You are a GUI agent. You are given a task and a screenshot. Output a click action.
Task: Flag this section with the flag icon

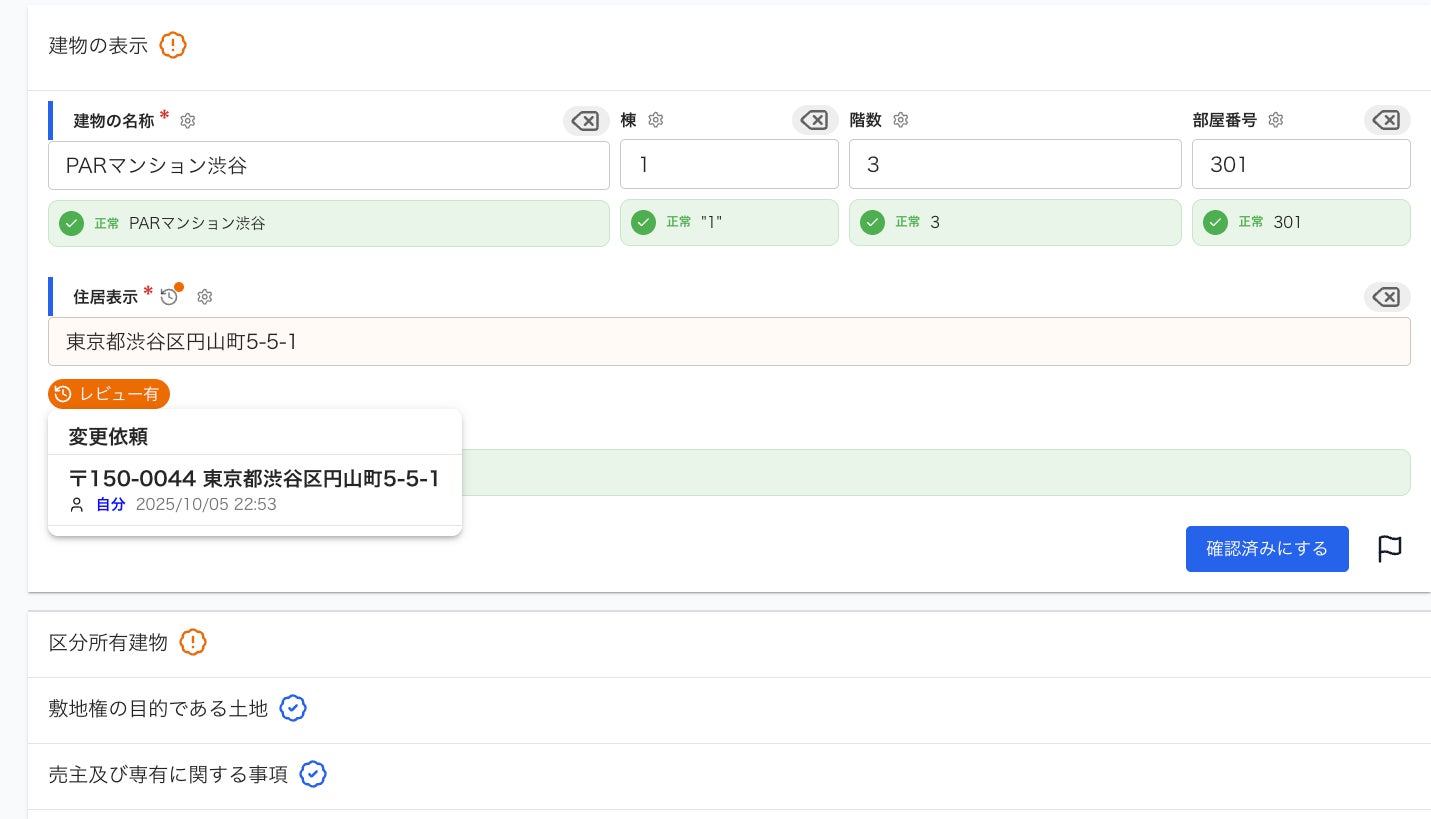click(1389, 549)
